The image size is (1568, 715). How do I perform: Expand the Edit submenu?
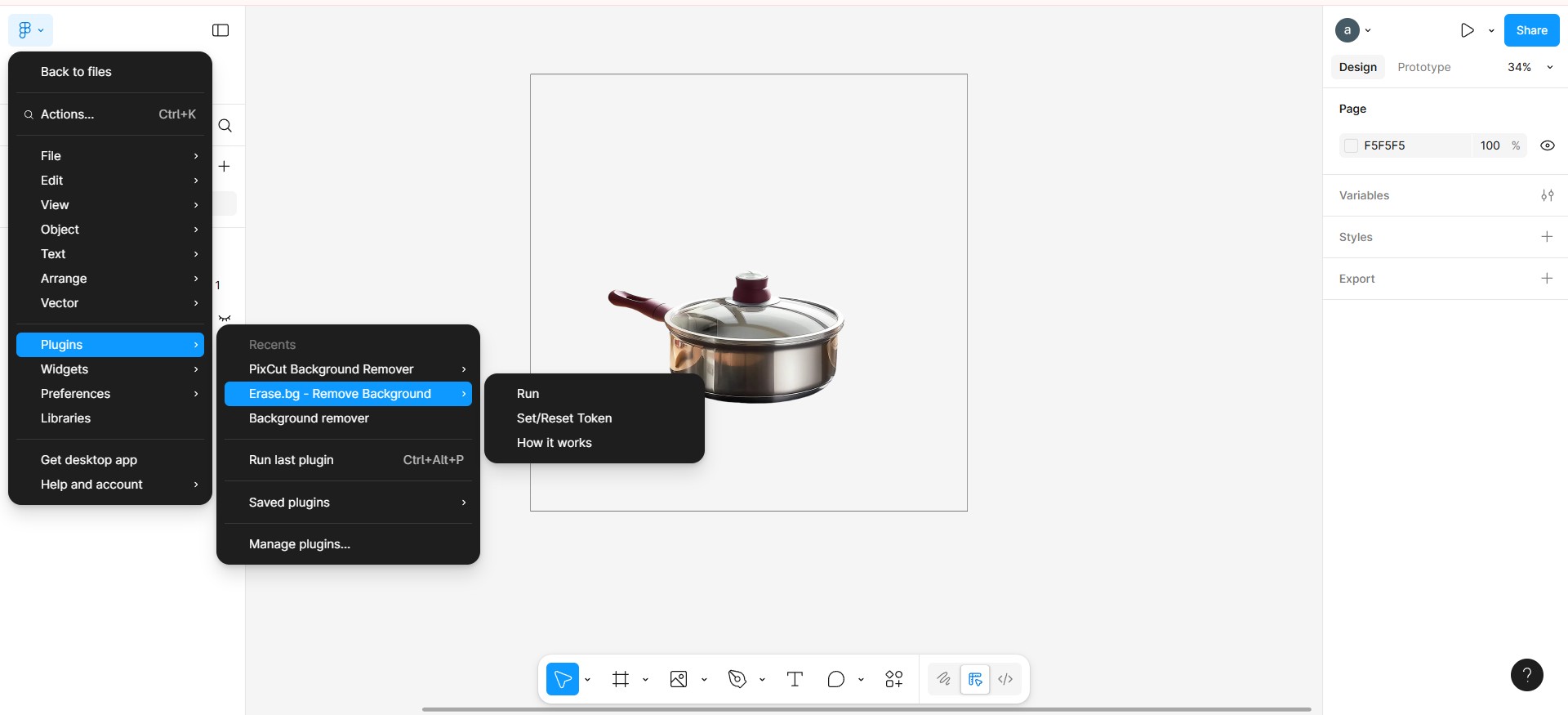coord(110,181)
